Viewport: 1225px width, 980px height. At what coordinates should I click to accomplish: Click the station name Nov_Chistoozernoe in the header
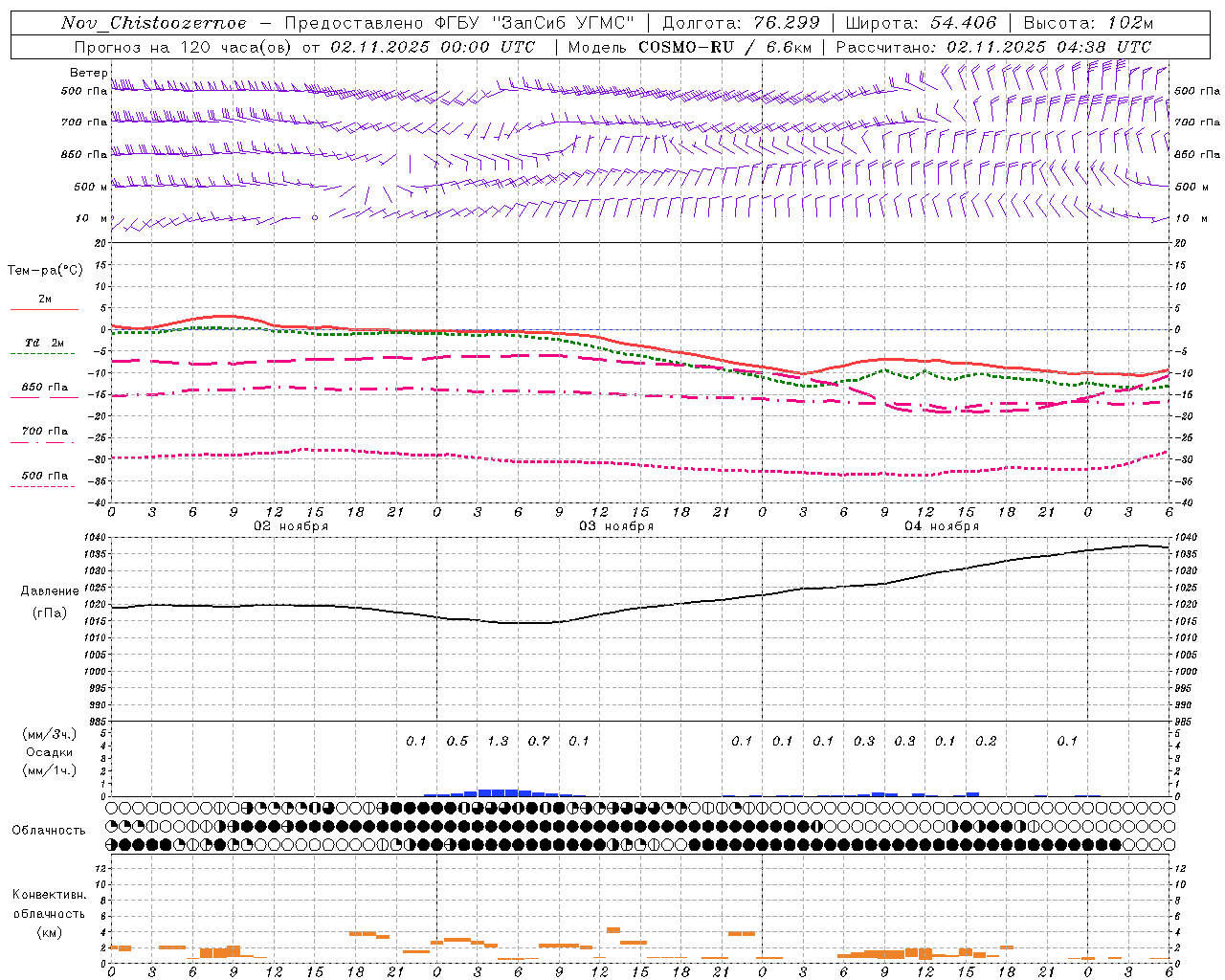(154, 23)
